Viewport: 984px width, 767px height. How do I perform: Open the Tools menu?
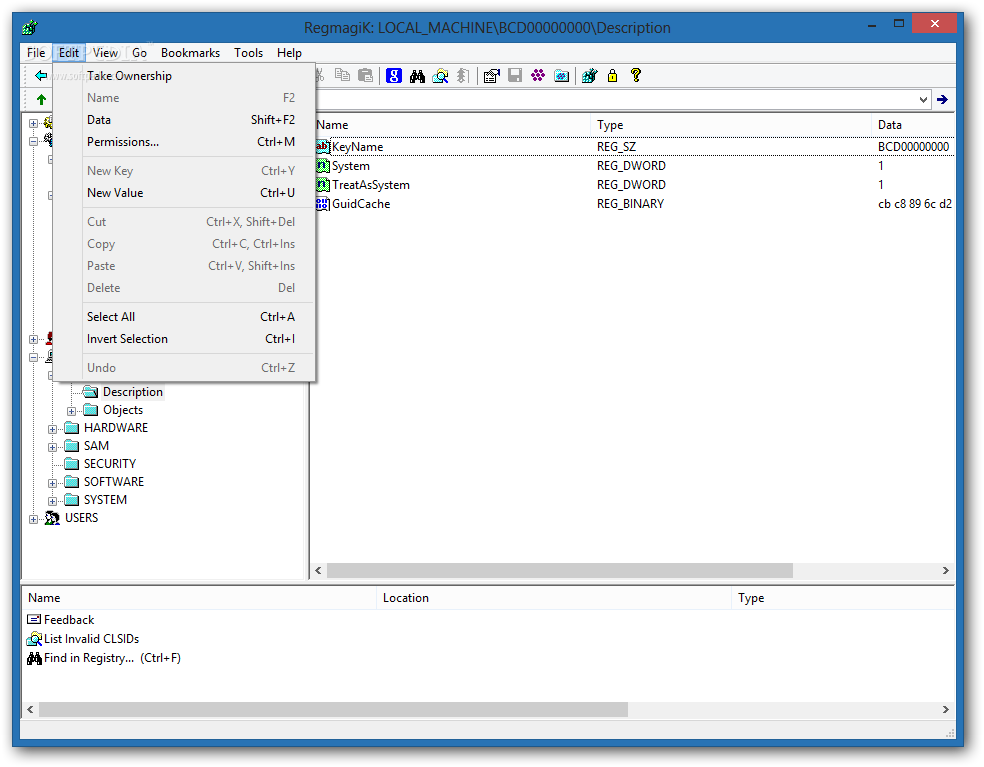point(249,53)
